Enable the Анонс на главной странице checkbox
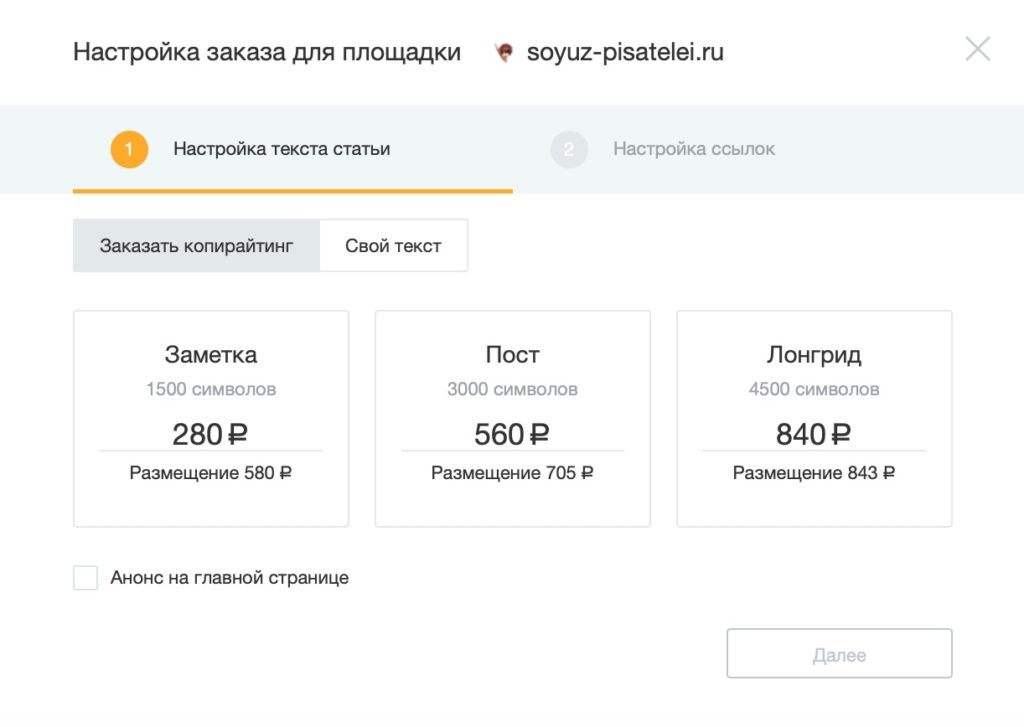The width and height of the screenshot is (1024, 727). tap(85, 577)
